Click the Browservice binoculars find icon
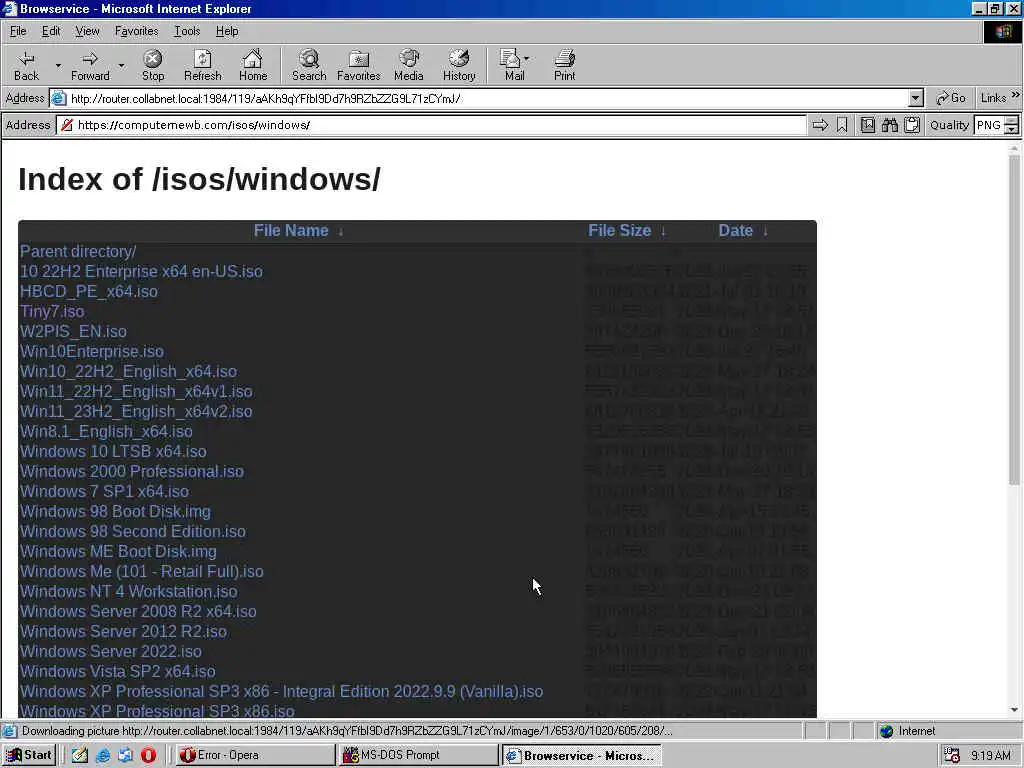The image size is (1024, 768). click(889, 125)
